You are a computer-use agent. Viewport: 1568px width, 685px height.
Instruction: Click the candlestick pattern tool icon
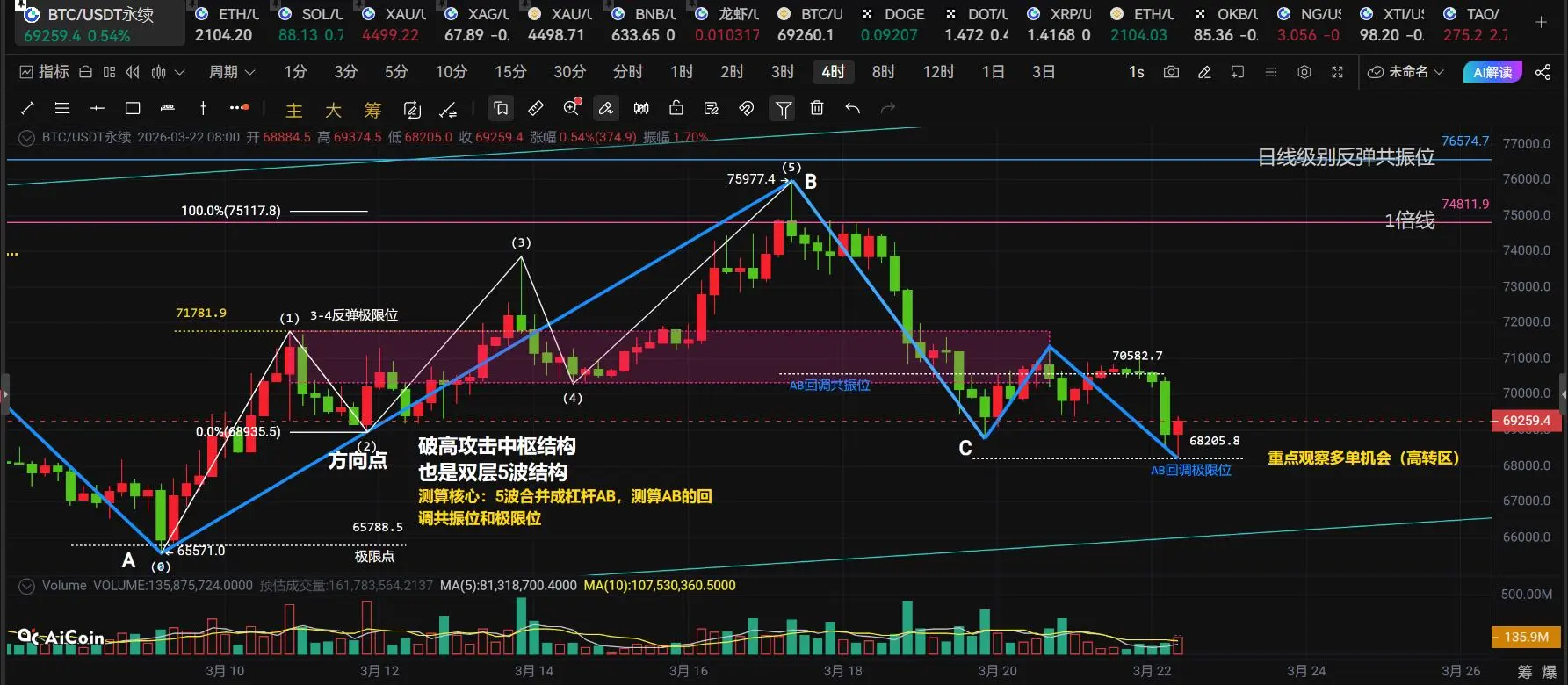(x=641, y=108)
